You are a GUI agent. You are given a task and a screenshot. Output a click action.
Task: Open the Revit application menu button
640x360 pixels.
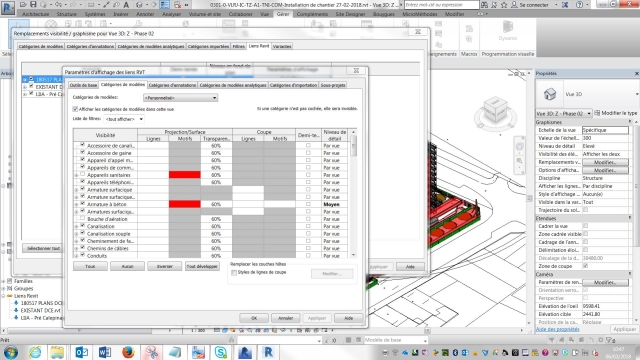pyautogui.click(x=8, y=7)
